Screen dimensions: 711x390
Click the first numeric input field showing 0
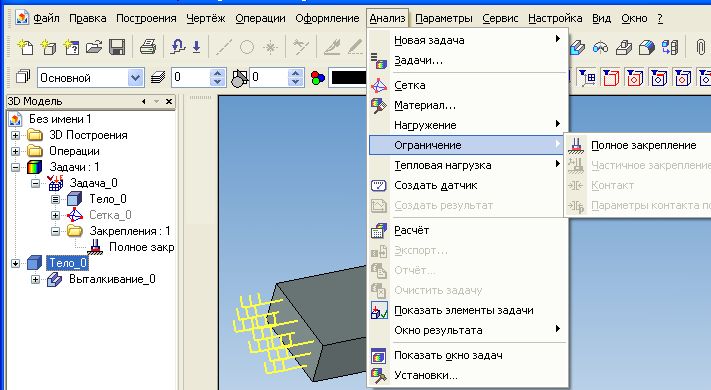(x=191, y=78)
